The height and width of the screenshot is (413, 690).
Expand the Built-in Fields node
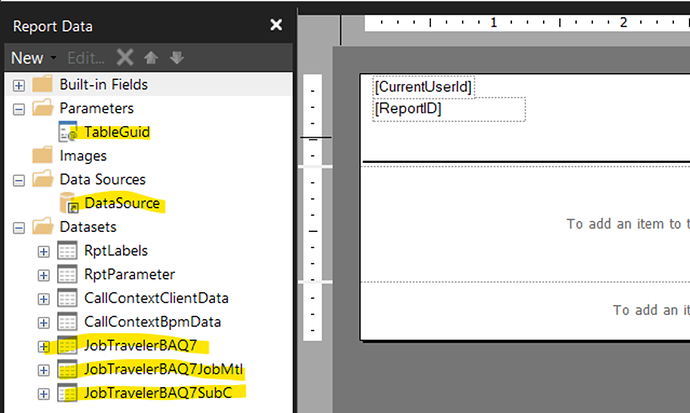[18, 85]
